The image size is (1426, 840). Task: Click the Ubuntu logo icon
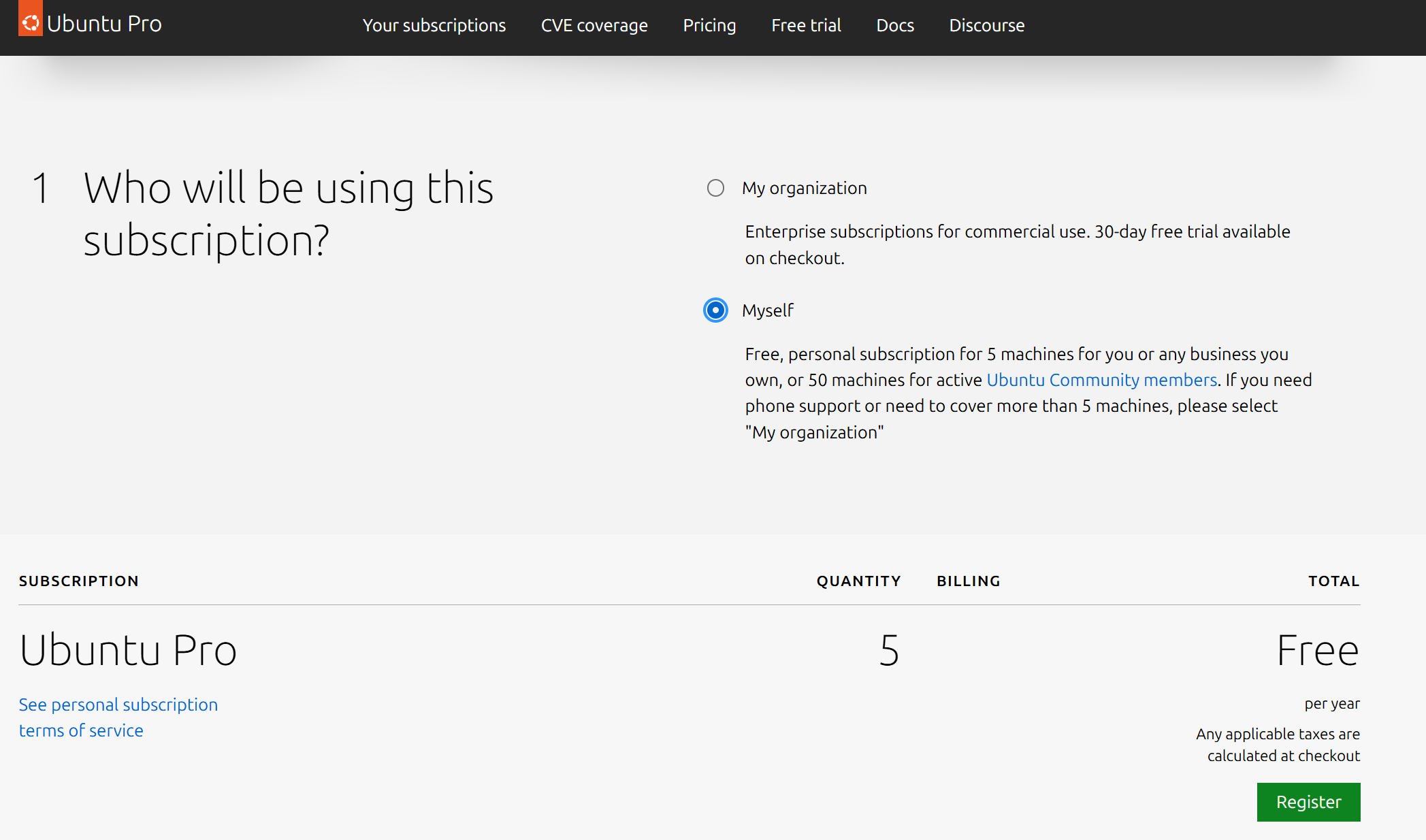pyautogui.click(x=31, y=18)
